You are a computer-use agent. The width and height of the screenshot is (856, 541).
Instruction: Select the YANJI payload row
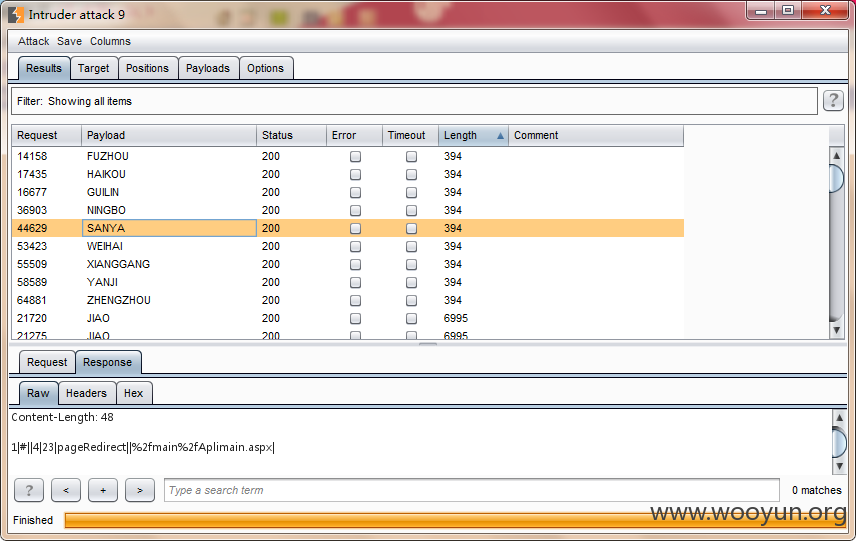(347, 282)
